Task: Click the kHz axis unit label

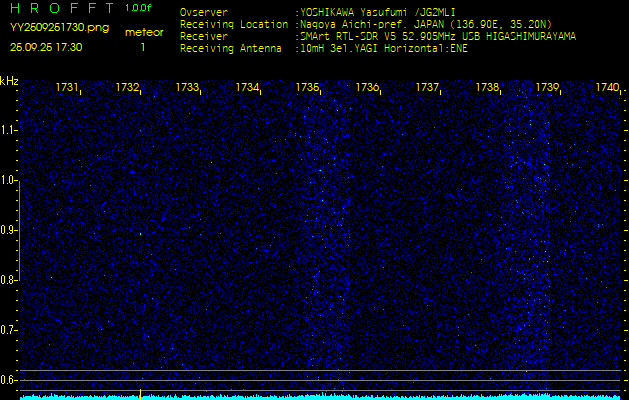Action: point(9,81)
